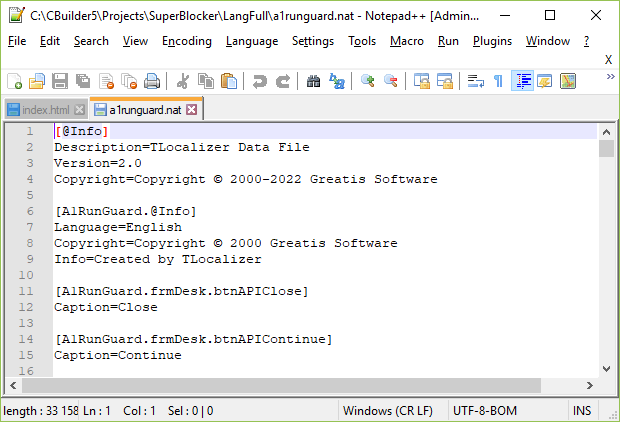Screen dimensions: 620x422
Task: Open the Plugins menu
Action: 492,41
